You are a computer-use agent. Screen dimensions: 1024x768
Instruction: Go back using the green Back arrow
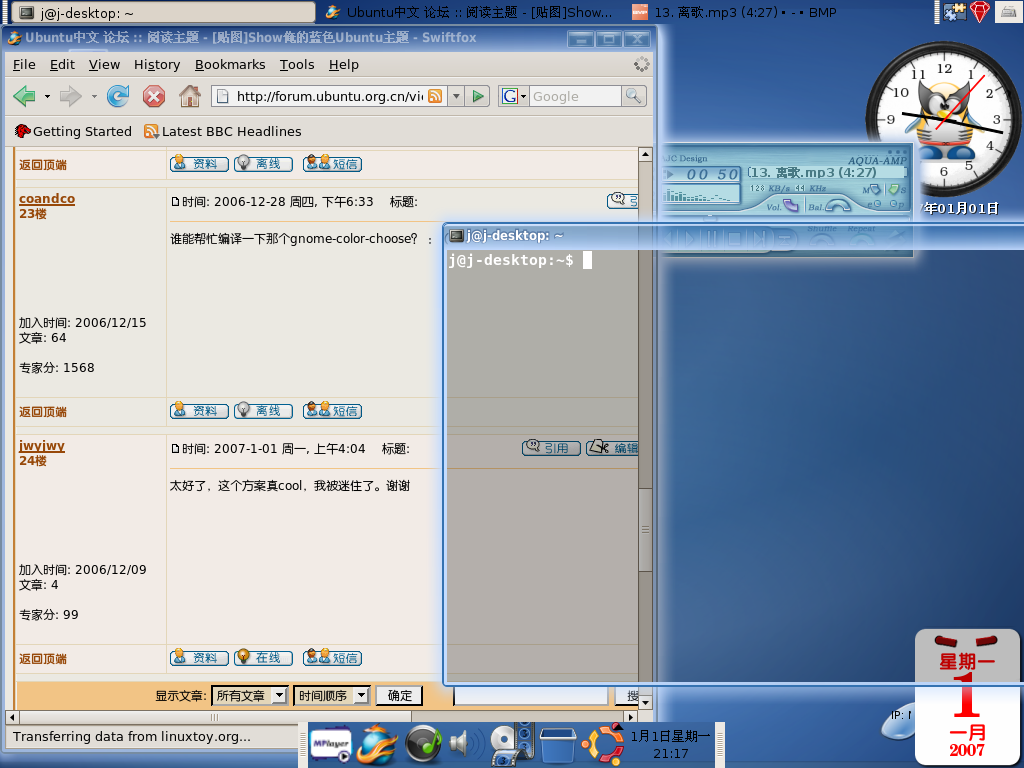pos(24,97)
